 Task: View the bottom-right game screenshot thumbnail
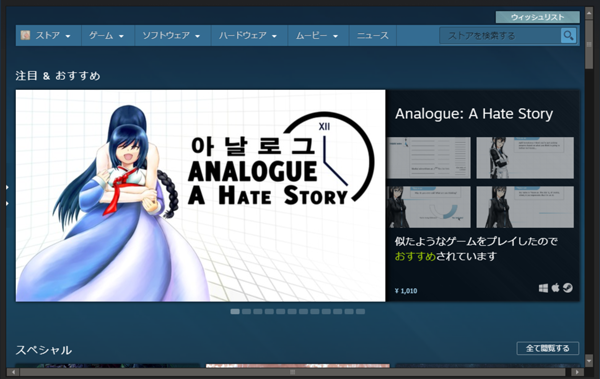point(525,207)
